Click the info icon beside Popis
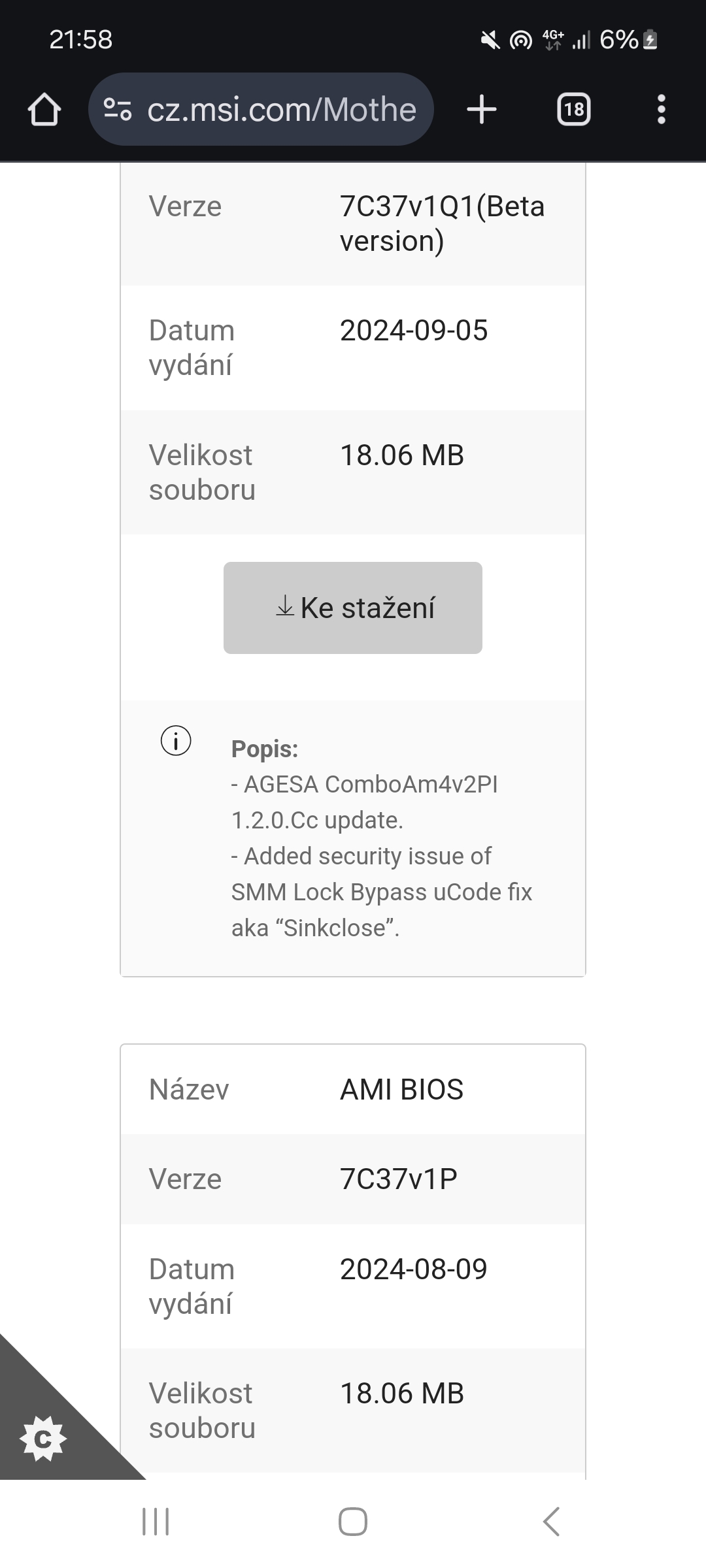 [176, 741]
